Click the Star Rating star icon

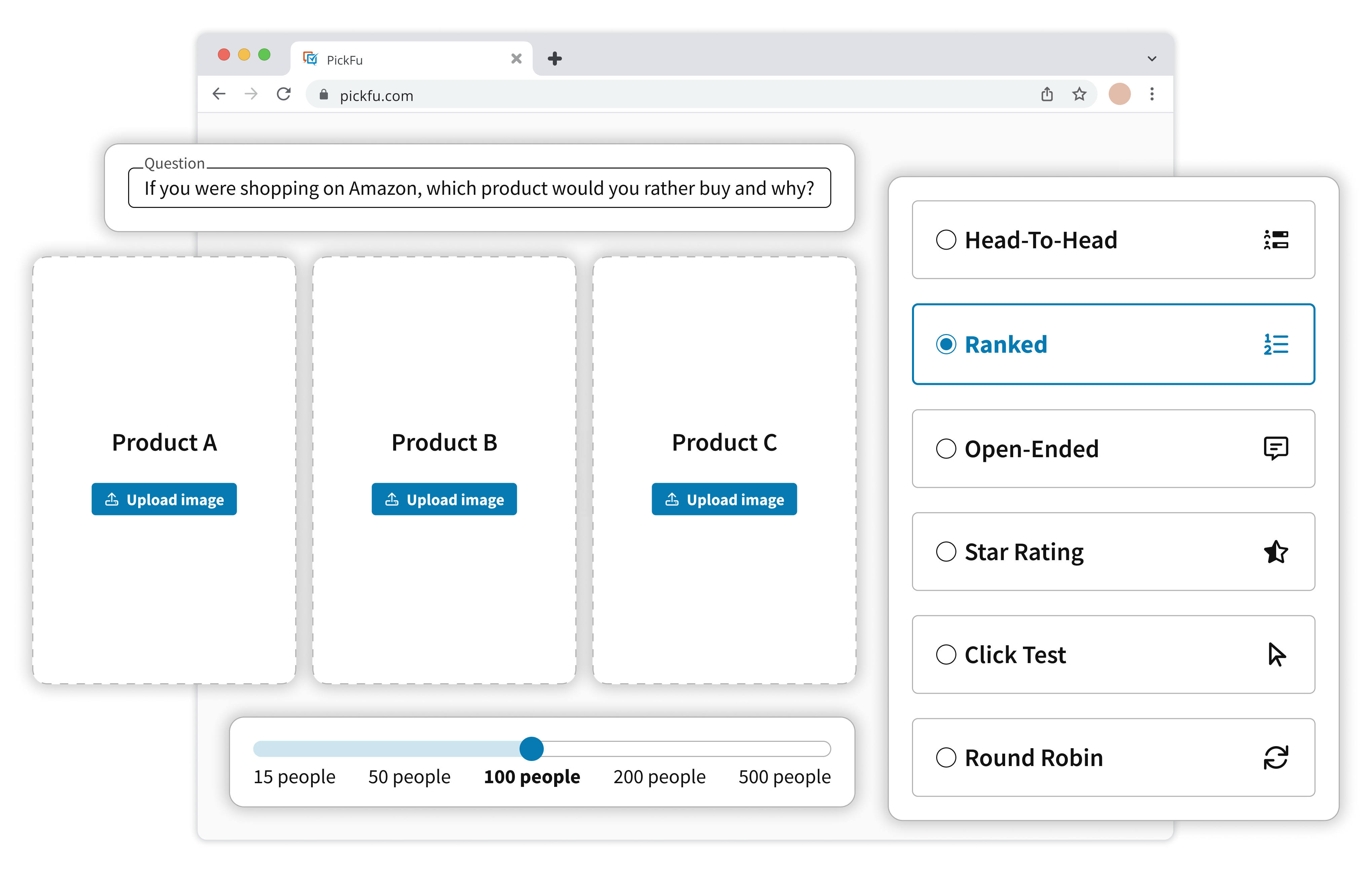pyautogui.click(x=1276, y=552)
